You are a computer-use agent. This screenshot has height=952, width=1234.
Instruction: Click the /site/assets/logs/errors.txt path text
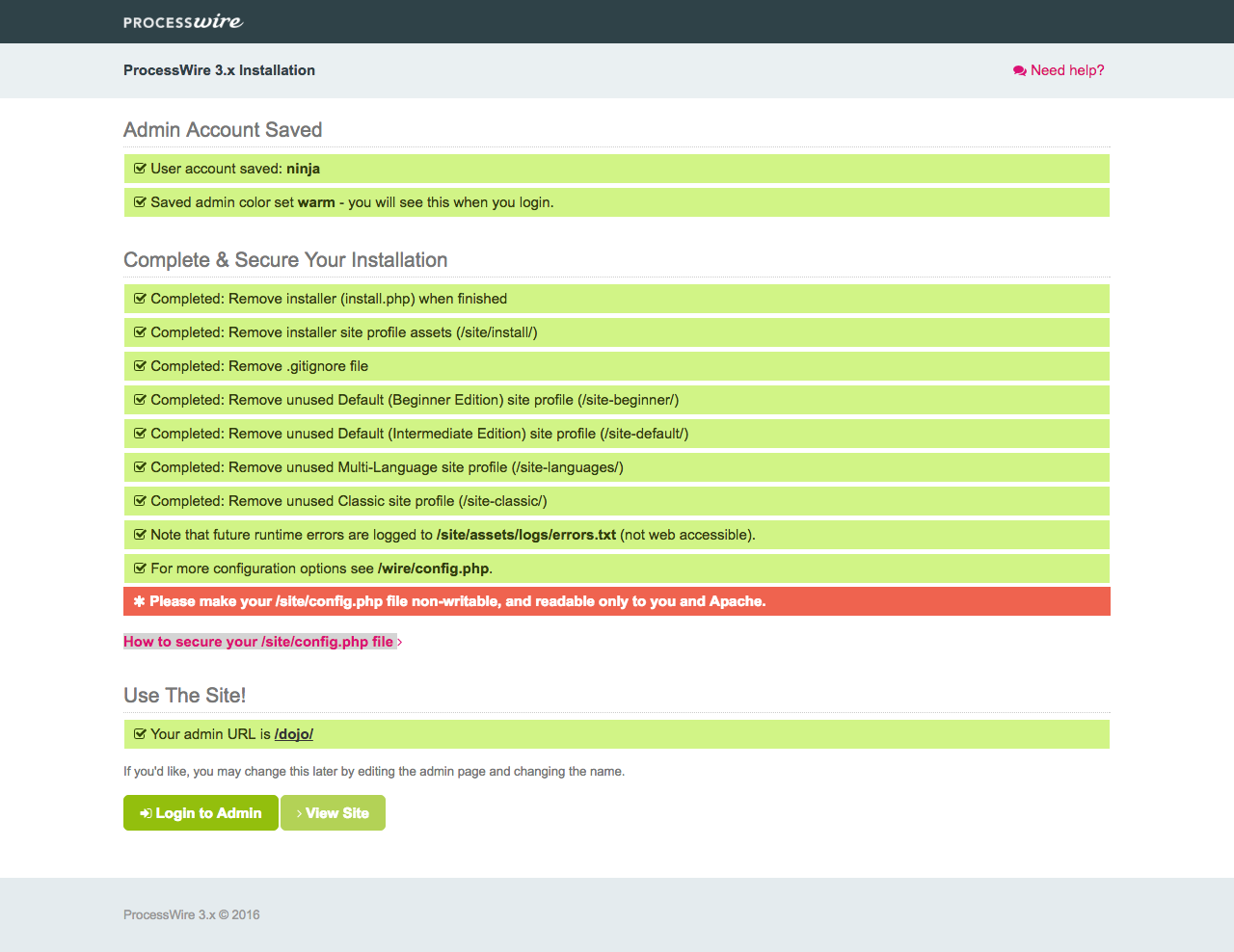[526, 535]
